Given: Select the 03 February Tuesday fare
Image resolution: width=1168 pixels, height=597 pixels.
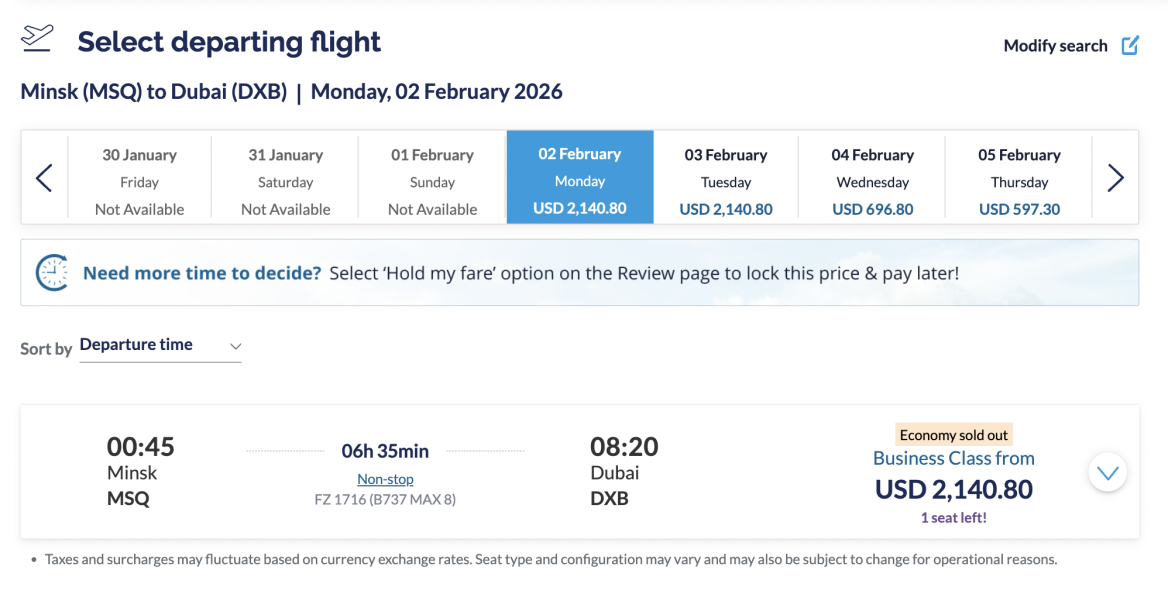Looking at the screenshot, I should pos(726,180).
